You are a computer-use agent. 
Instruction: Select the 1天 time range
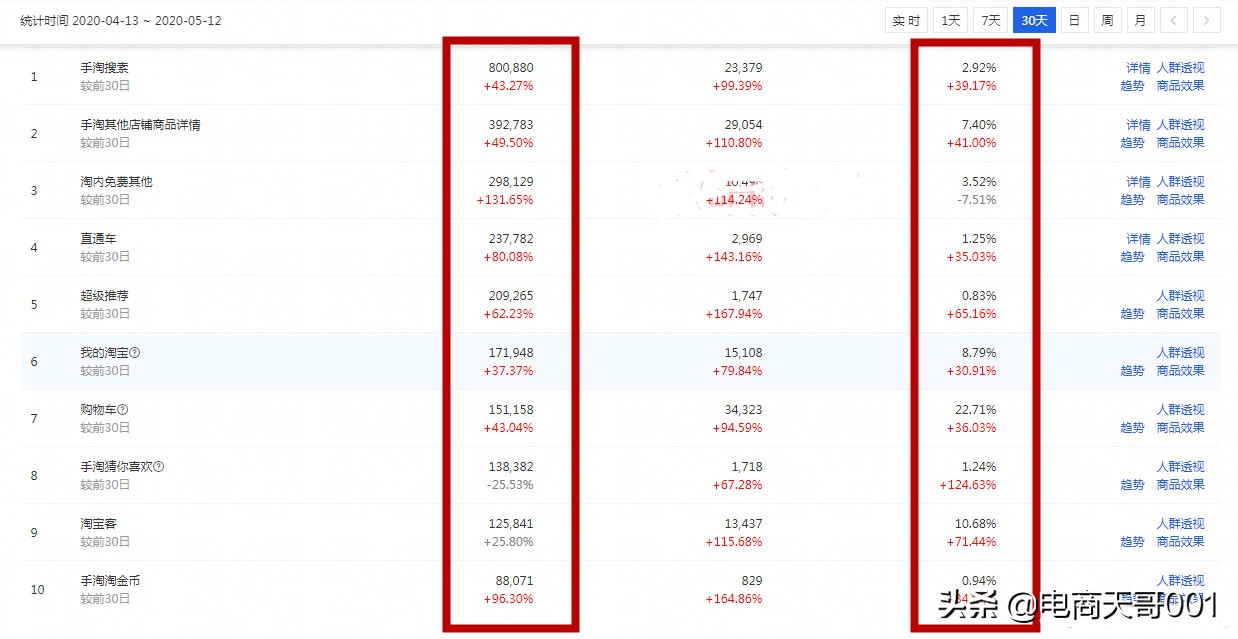click(x=949, y=19)
